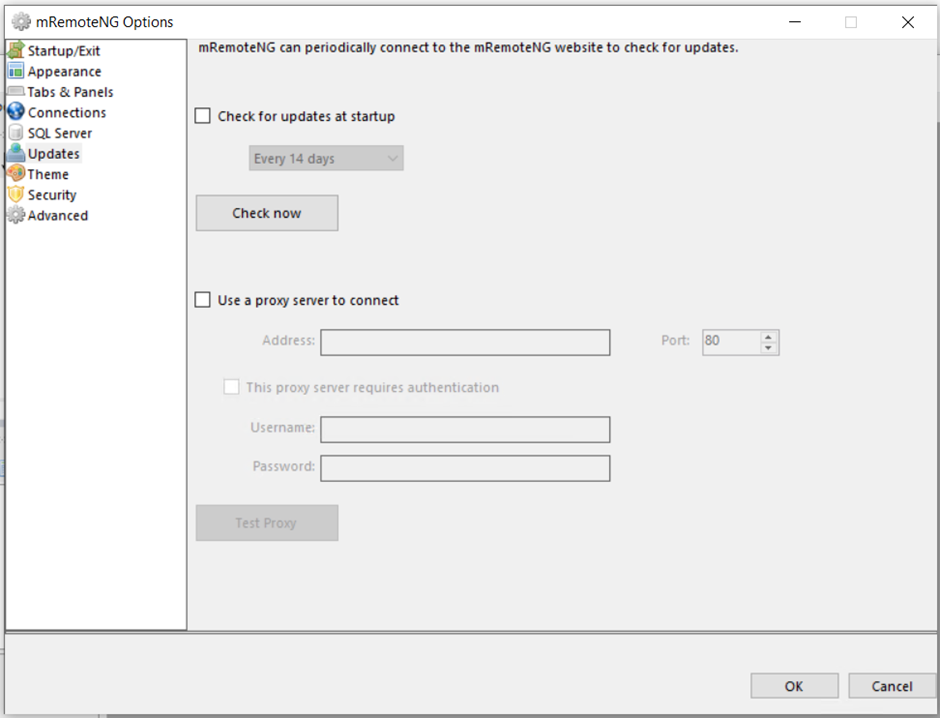Click the Security shield icon
Viewport: 940px width, 718px height.
click(16, 194)
